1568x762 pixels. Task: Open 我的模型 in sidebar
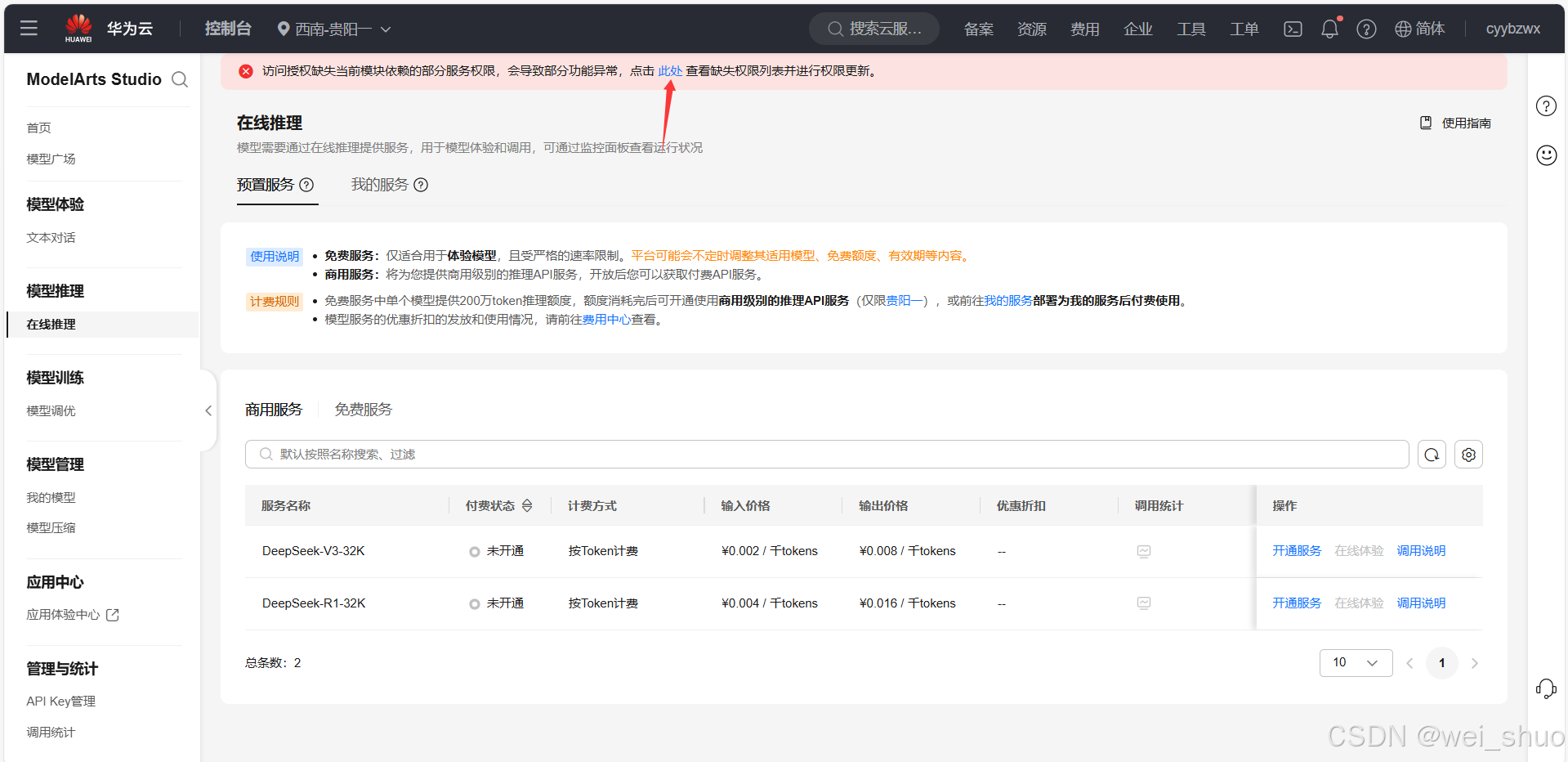(51, 498)
